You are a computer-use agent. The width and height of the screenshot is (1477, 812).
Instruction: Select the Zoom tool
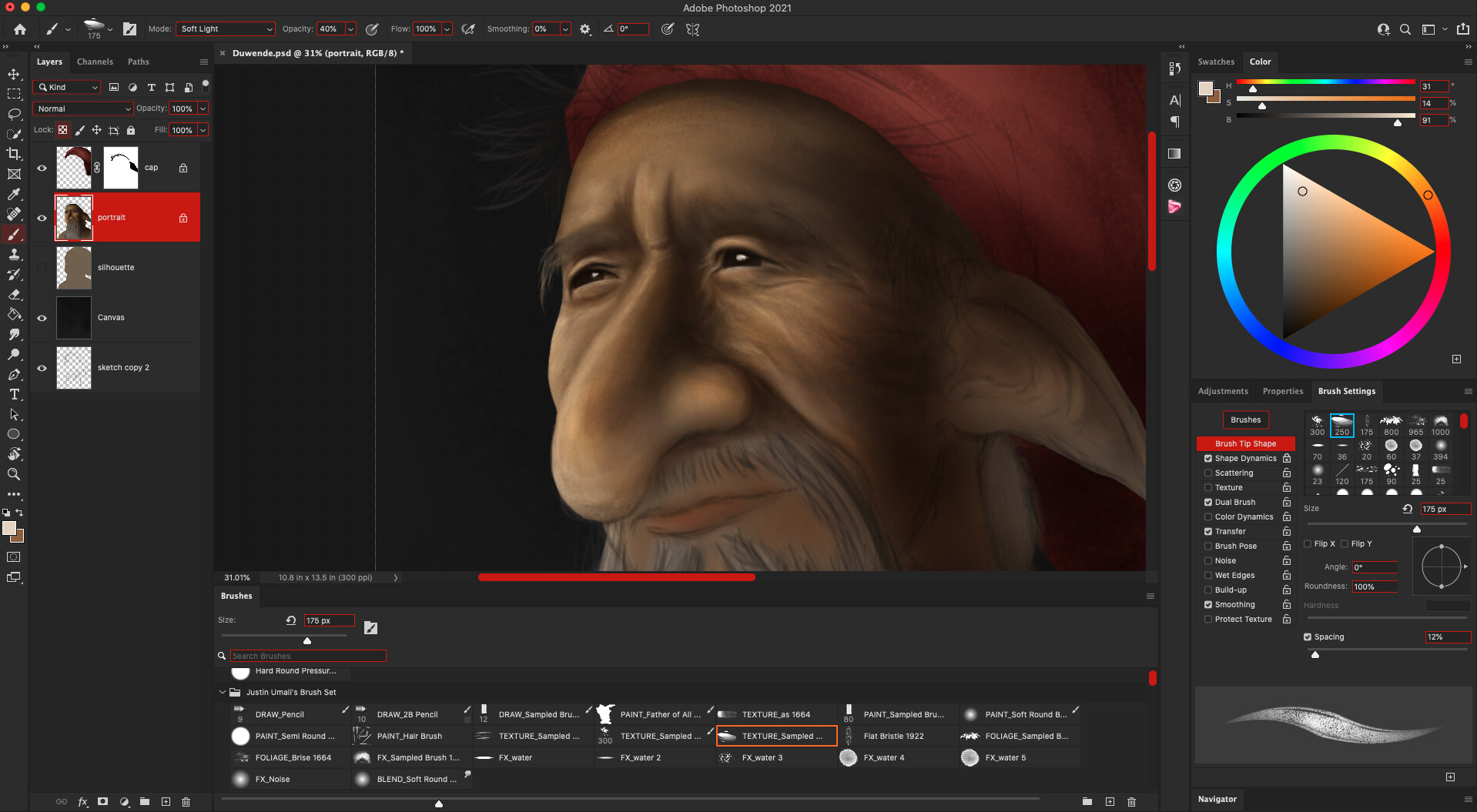click(14, 474)
